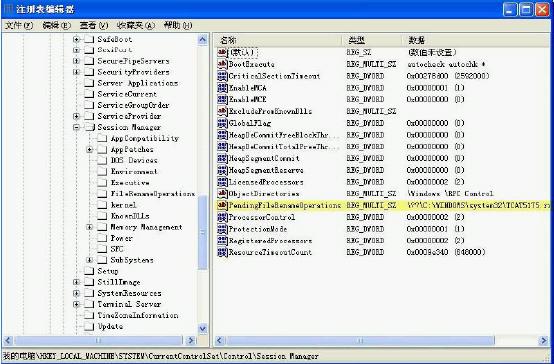The height and width of the screenshot is (364, 554).
Task: Click tree pane scroll up arrow
Action: click(202, 39)
